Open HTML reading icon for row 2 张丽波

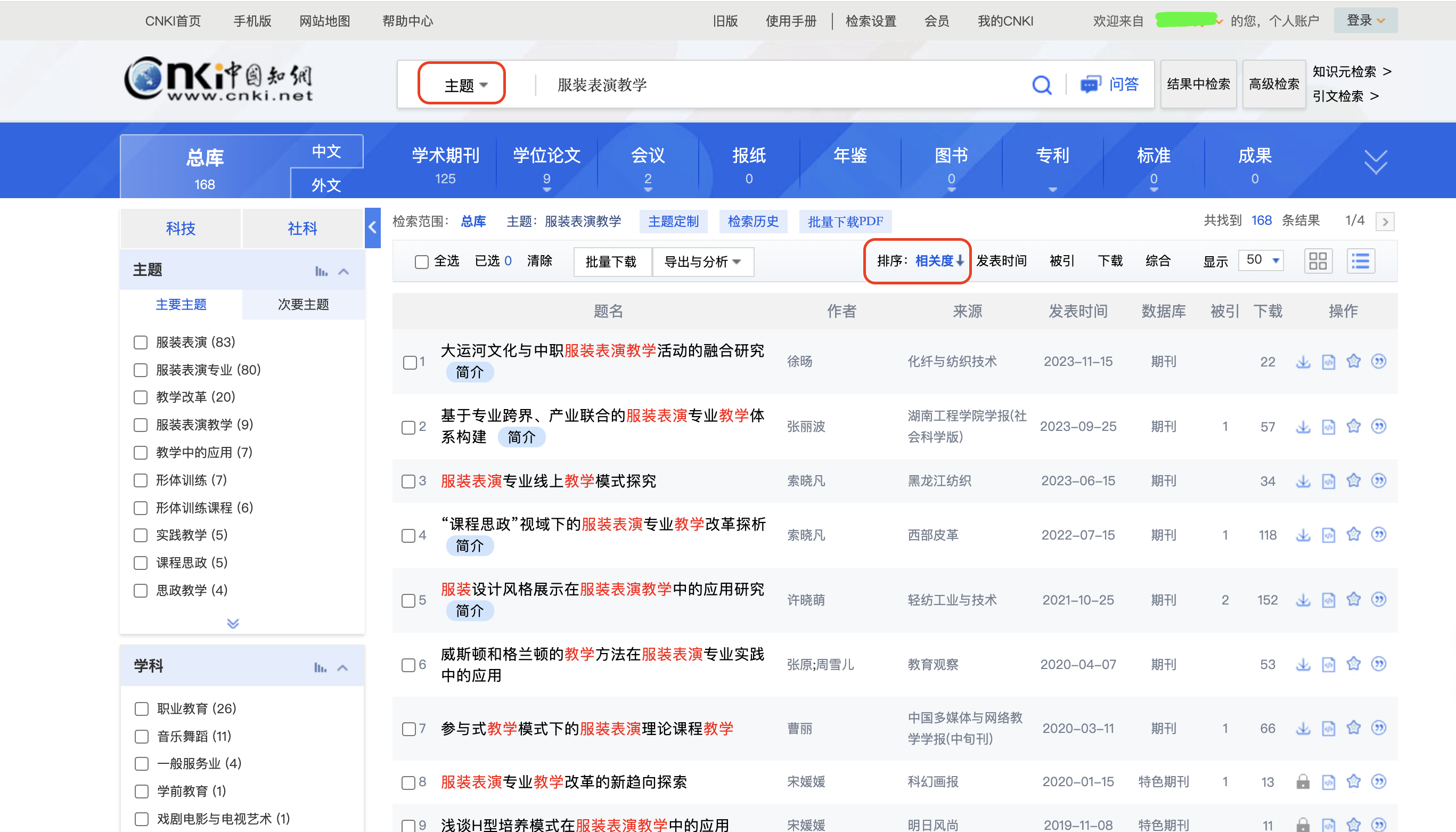1329,427
